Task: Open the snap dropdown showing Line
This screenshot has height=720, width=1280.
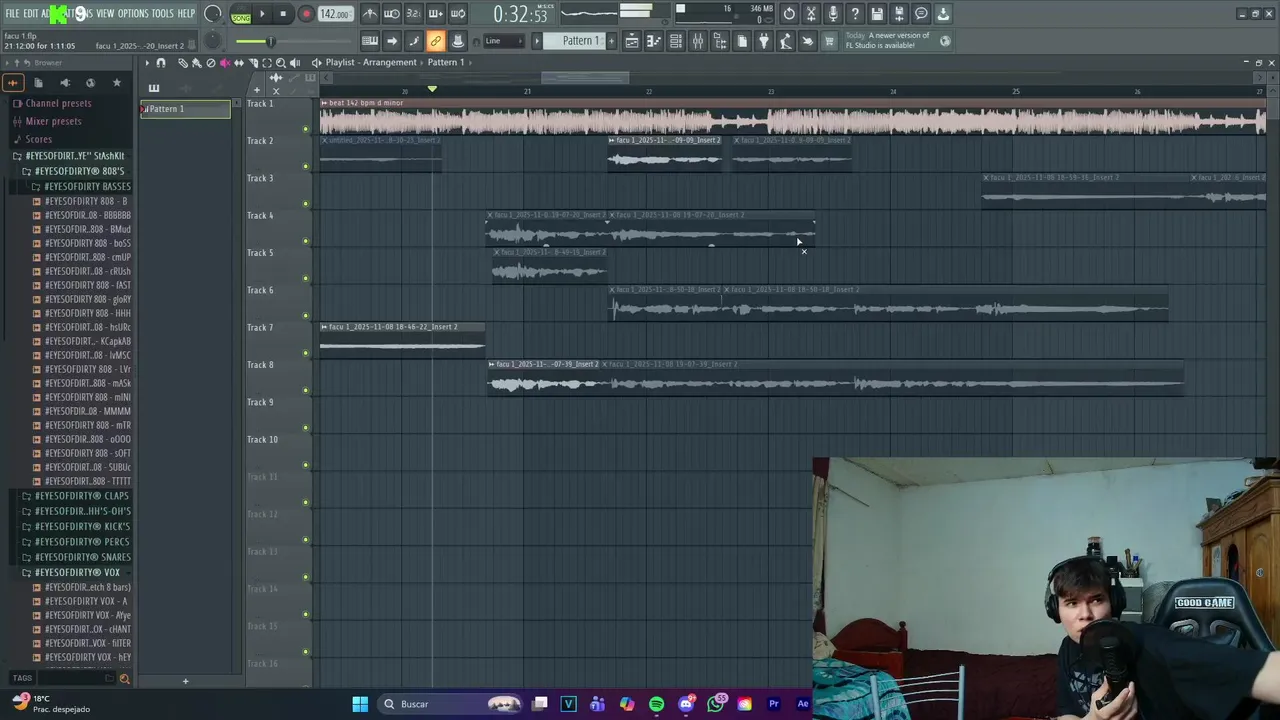Action: click(504, 41)
